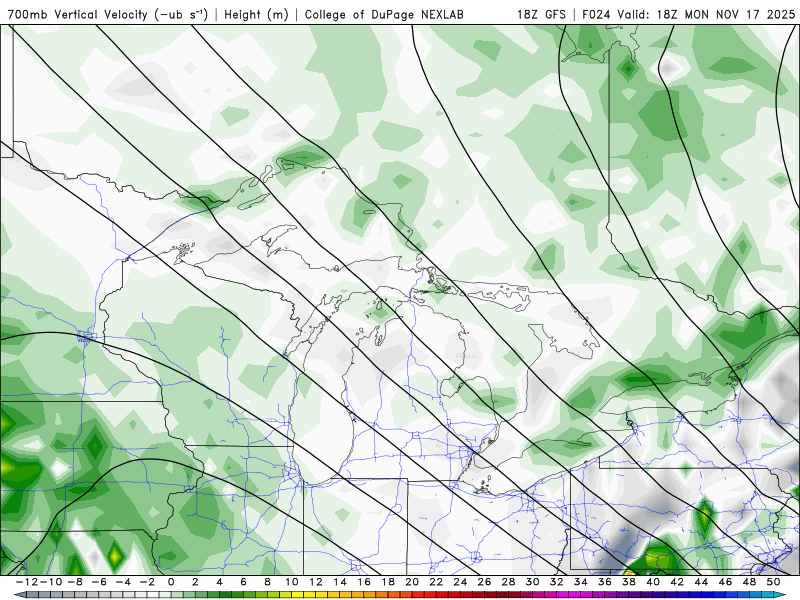Click the '-4' value on the color scale
Image resolution: width=800 pixels, height=600 pixels.
coord(122,582)
